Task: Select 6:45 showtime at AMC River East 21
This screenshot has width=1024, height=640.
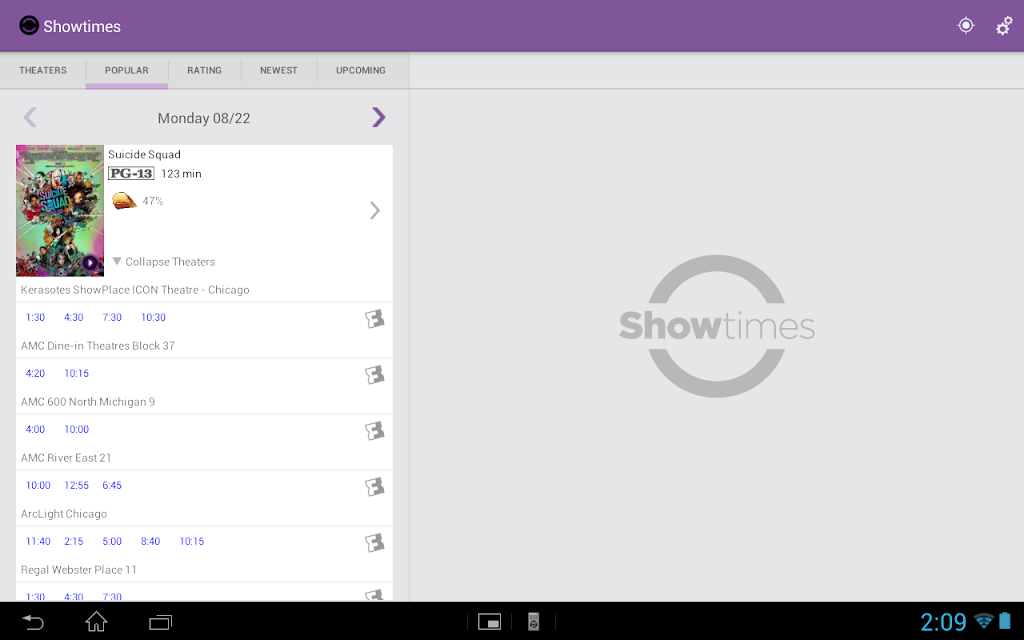Action: (x=112, y=485)
